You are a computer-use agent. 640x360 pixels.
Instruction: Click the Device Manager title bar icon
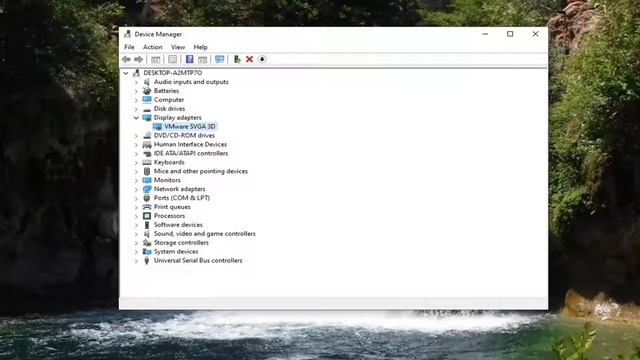click(127, 34)
